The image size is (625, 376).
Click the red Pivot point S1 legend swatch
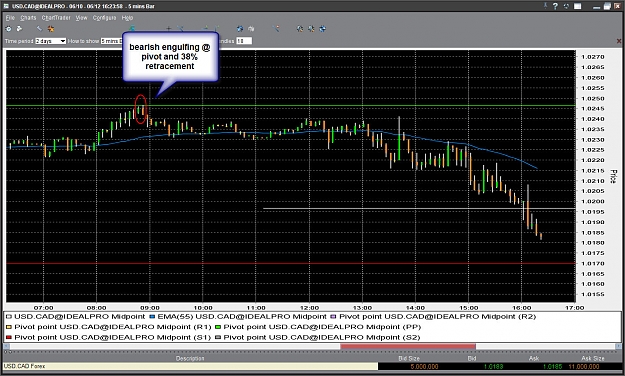click(x=9, y=337)
